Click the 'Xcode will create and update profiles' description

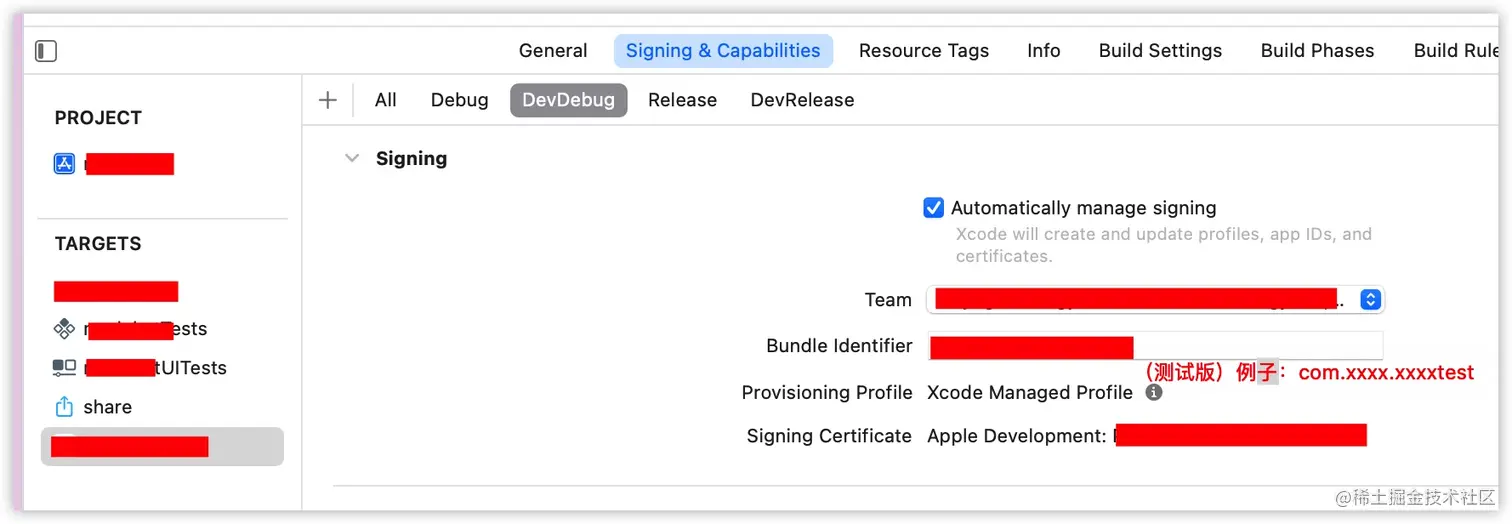click(x=1164, y=245)
